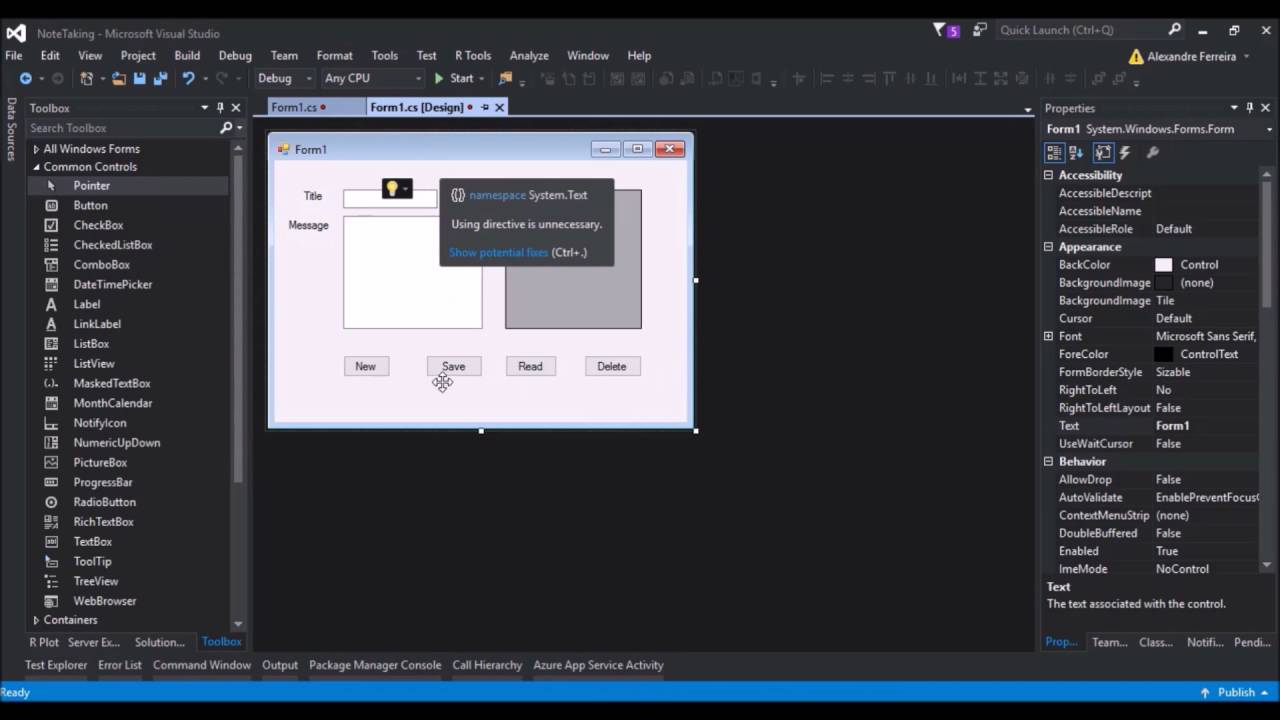
Task: Open the Format menu
Action: point(334,56)
